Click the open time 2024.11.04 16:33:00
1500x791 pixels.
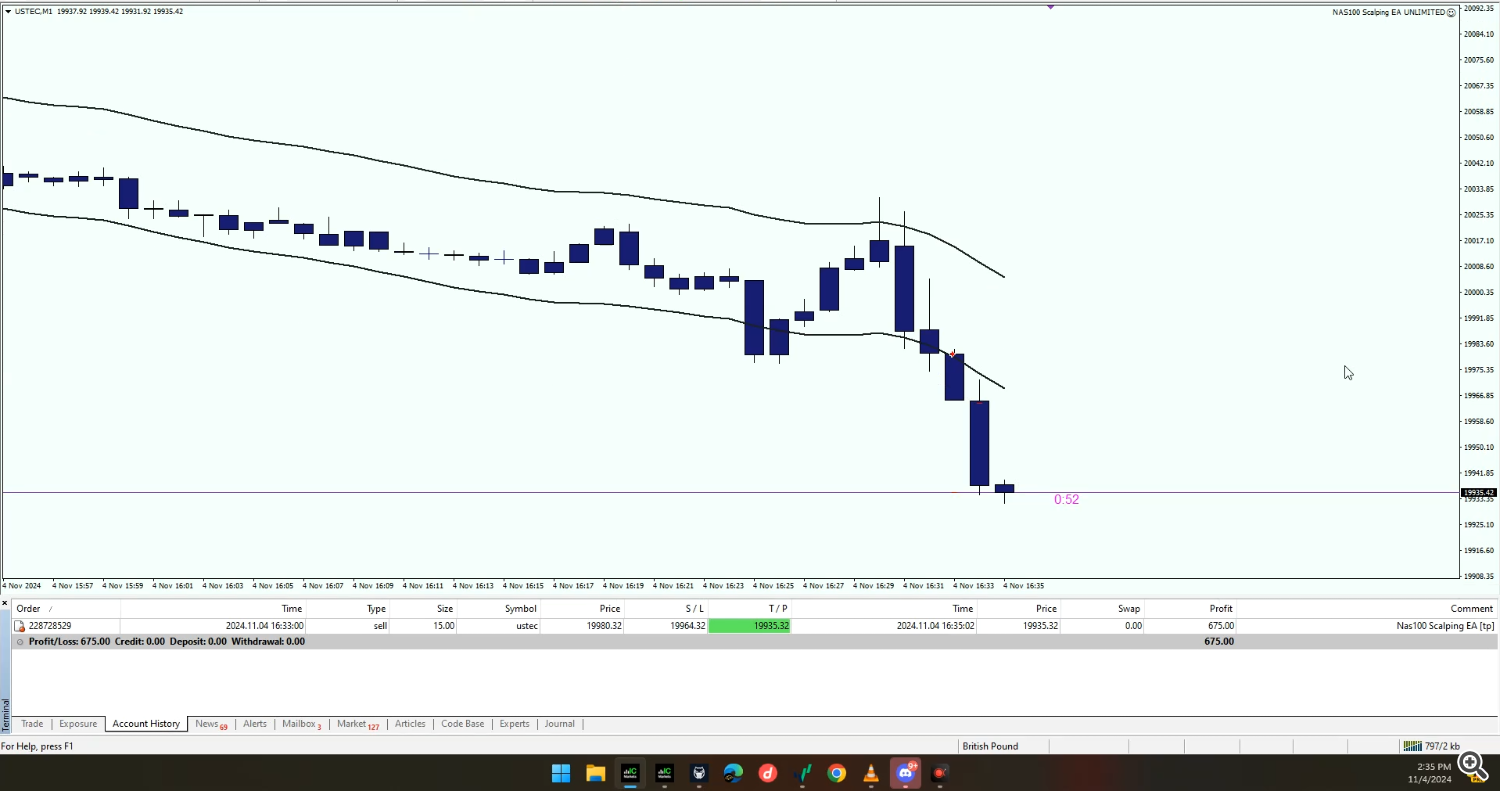pos(264,626)
